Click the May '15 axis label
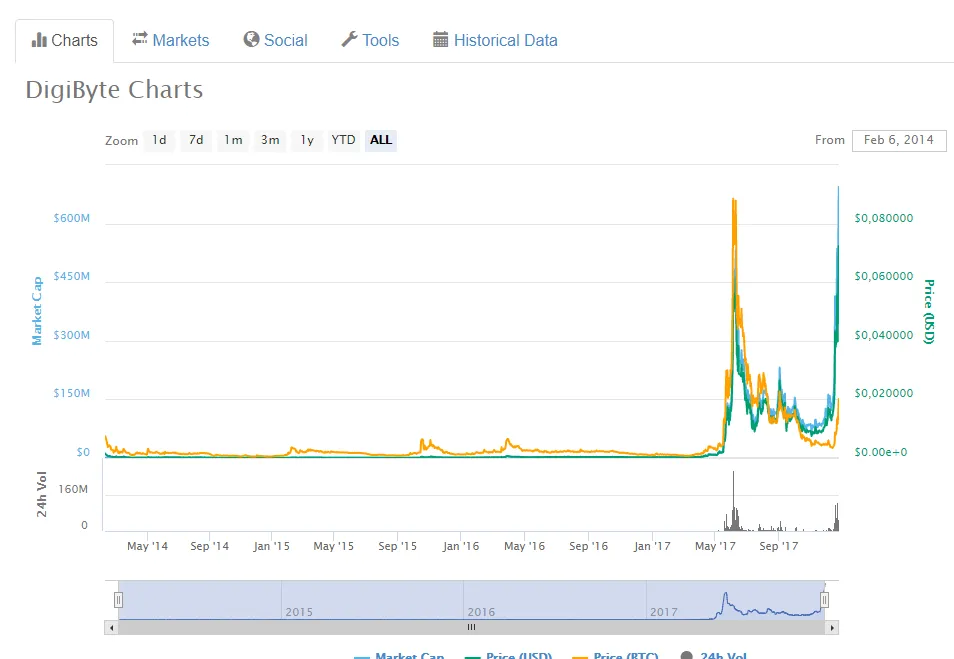Viewport: 954px width, 659px height. (x=333, y=546)
